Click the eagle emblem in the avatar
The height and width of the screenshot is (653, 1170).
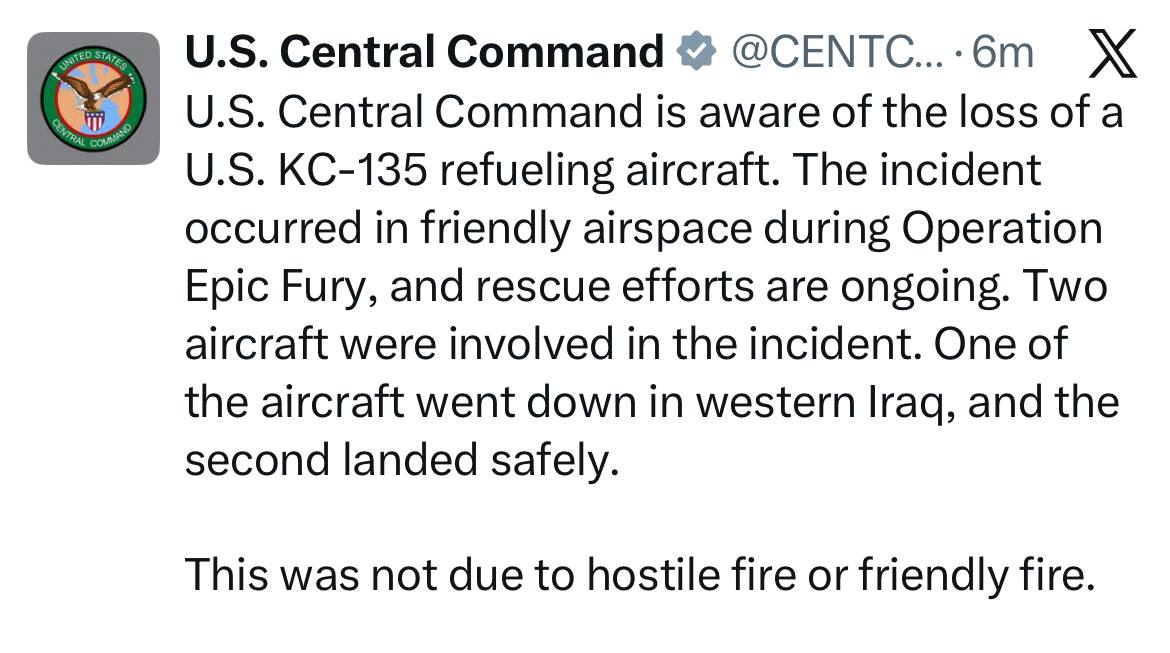point(93,98)
